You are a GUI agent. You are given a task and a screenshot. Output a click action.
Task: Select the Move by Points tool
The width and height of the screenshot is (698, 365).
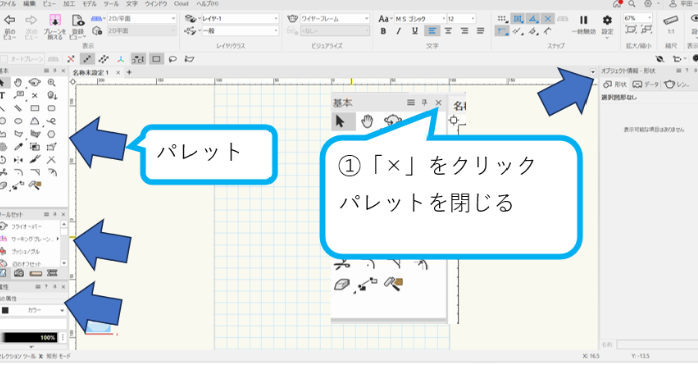[x=18, y=185]
